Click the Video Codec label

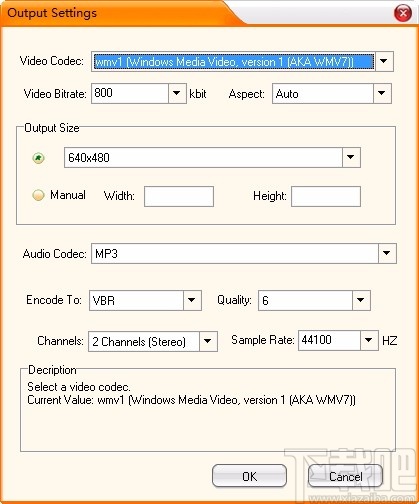coord(52,61)
